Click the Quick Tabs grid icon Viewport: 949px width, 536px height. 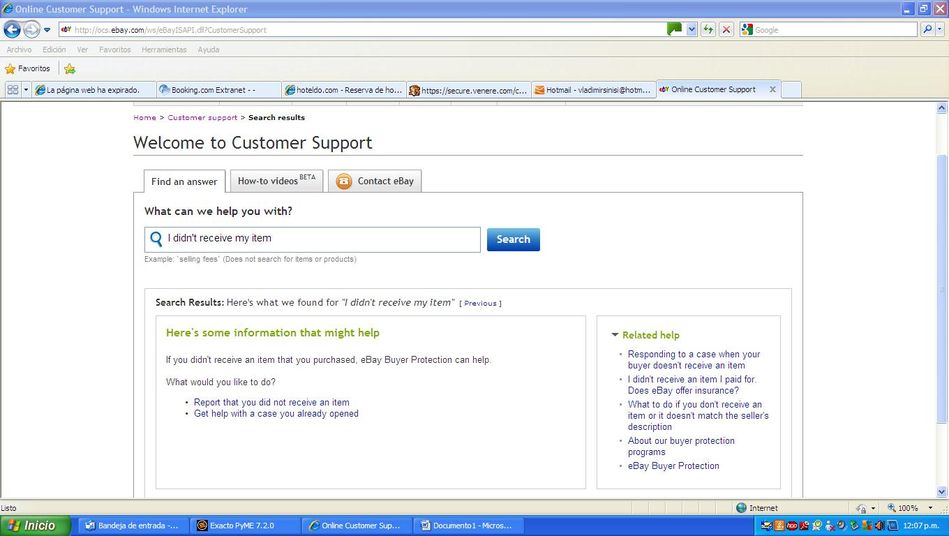click(12, 90)
